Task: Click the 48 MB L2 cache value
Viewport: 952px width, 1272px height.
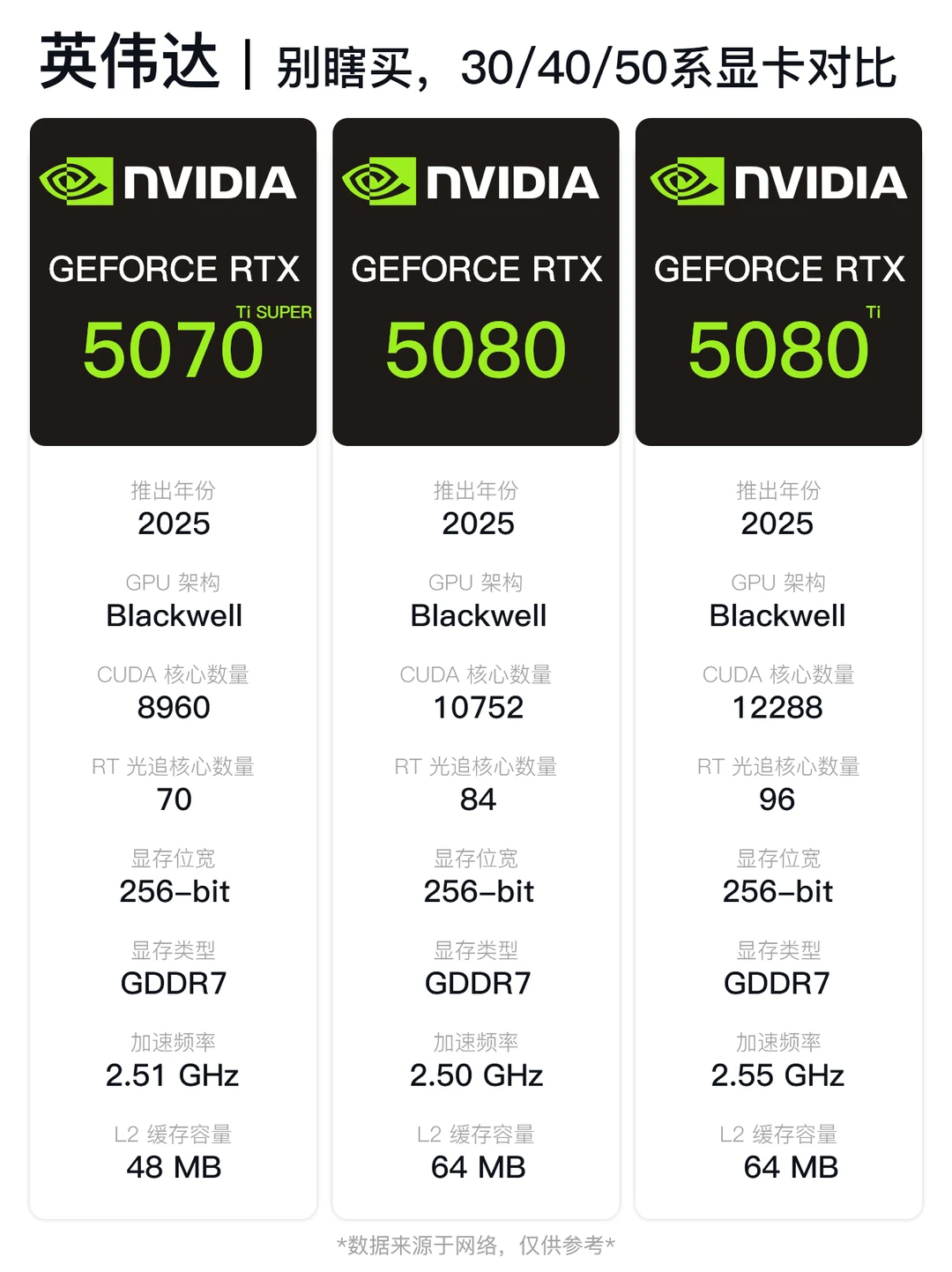Action: 174,1167
